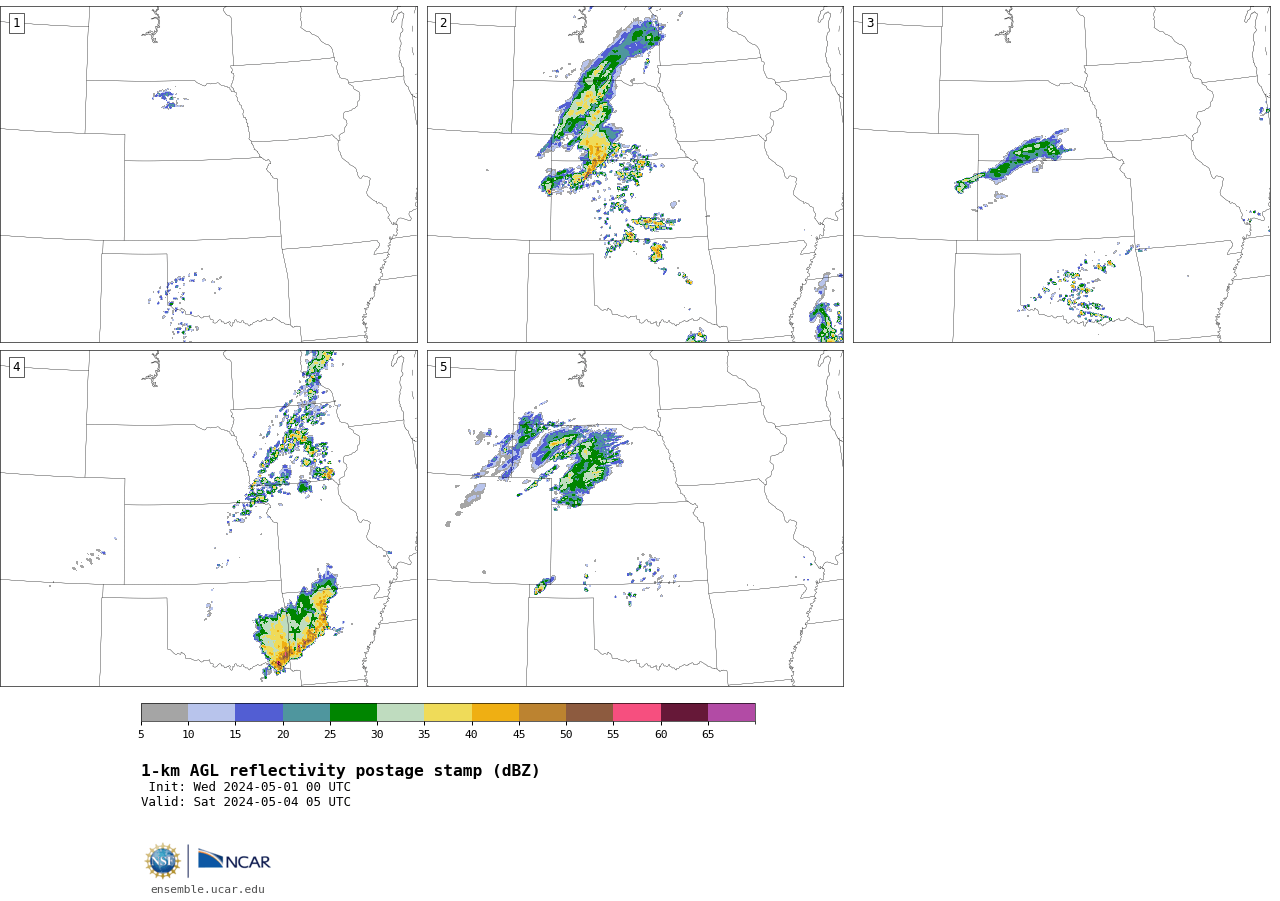Viewport: 1280px width, 901px height.
Task: Click the 5 tick label on colorbar
Action: point(141,735)
